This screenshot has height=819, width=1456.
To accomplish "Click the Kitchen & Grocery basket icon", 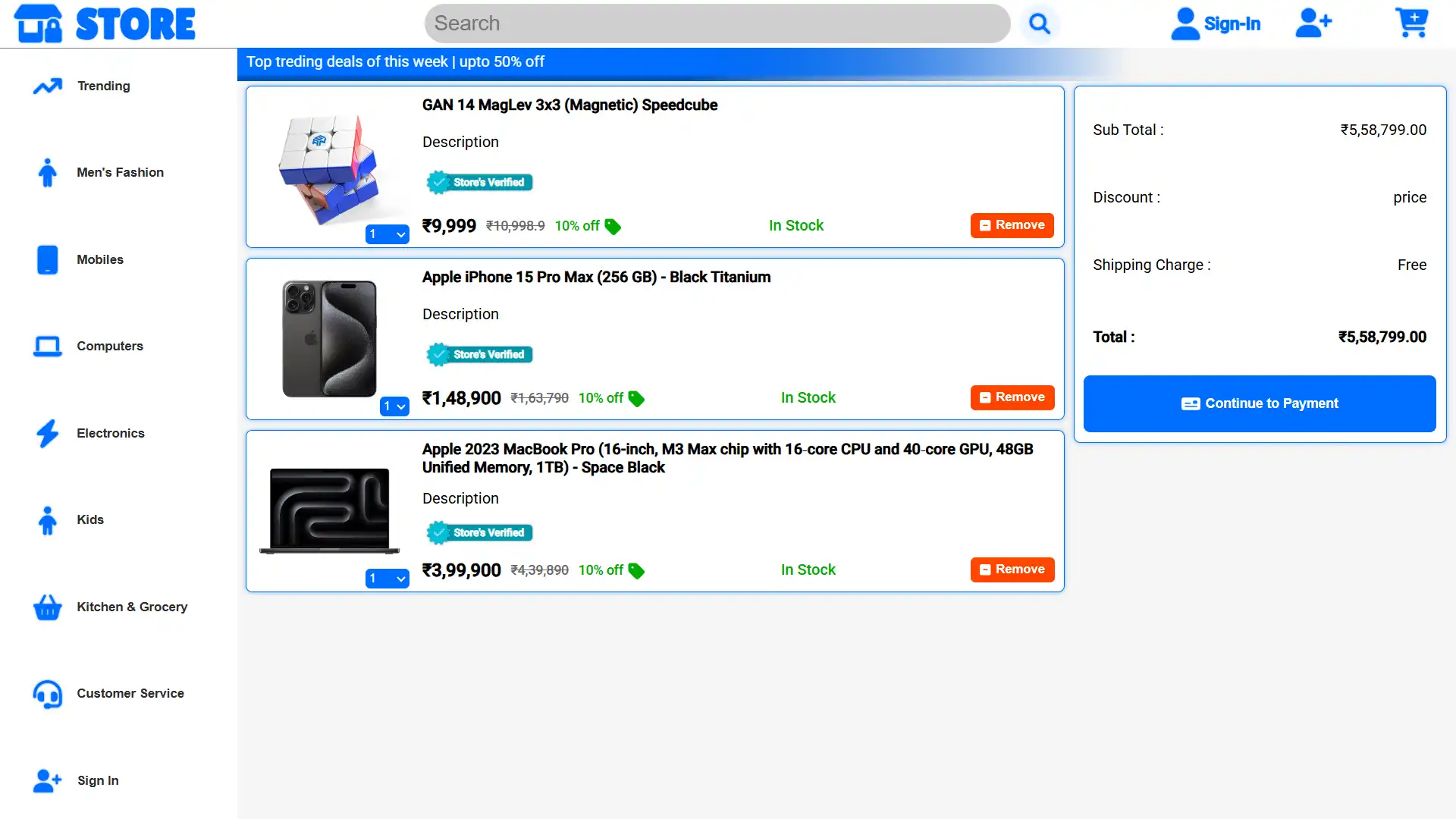I will point(48,607).
